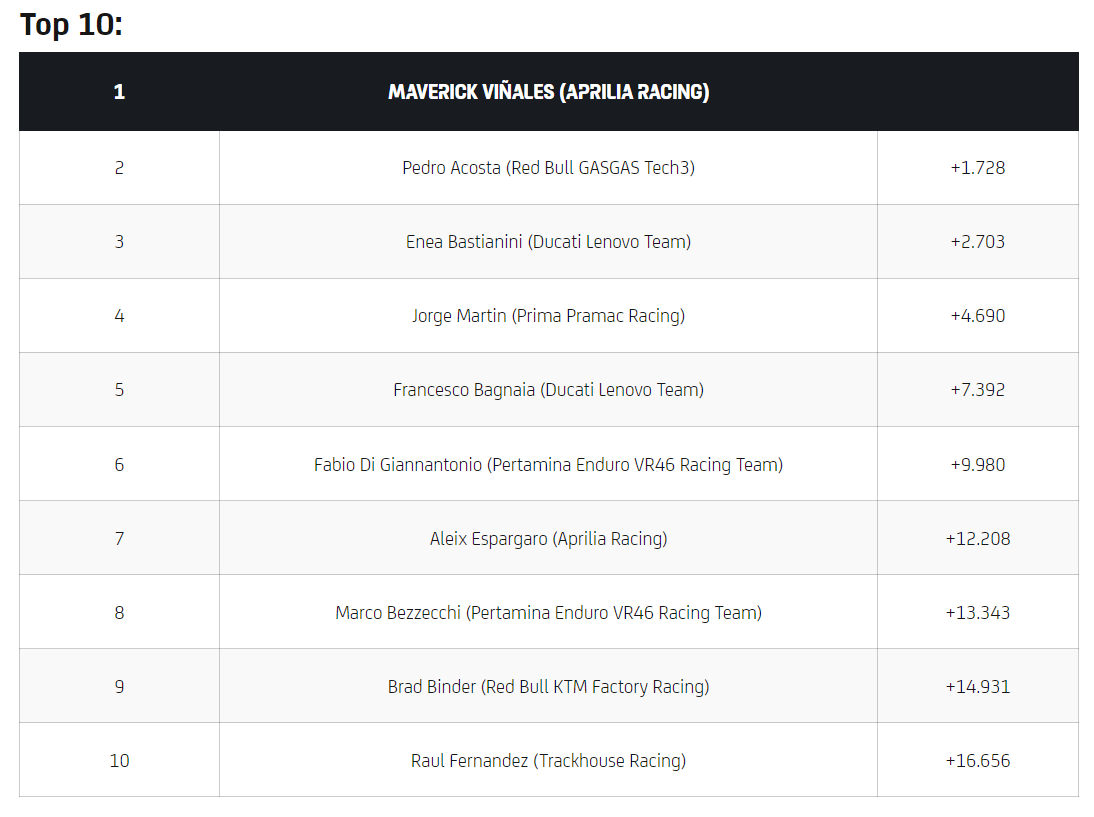
Task: Click position number 10 cell
Action: (x=119, y=760)
